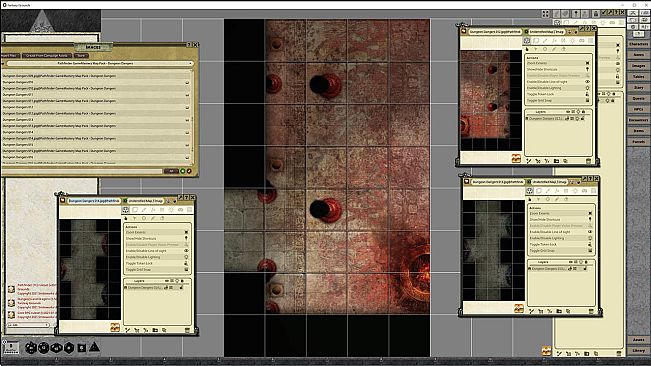Select the lightbulb lighting tool in upper-right map window
This screenshot has height=366, width=651.
coord(573,41)
